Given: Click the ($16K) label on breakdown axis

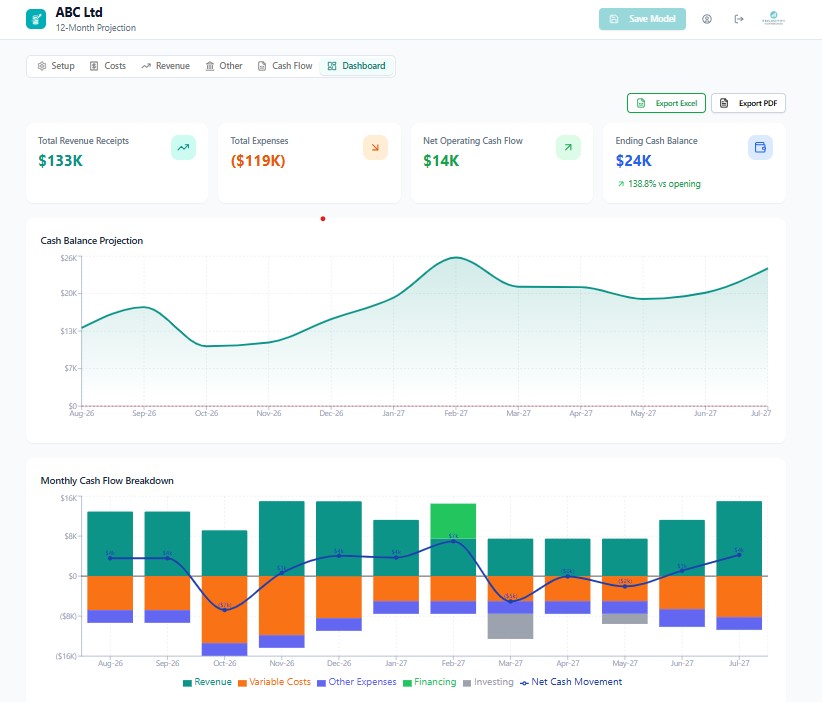Looking at the screenshot, I should pyautogui.click(x=66, y=656).
